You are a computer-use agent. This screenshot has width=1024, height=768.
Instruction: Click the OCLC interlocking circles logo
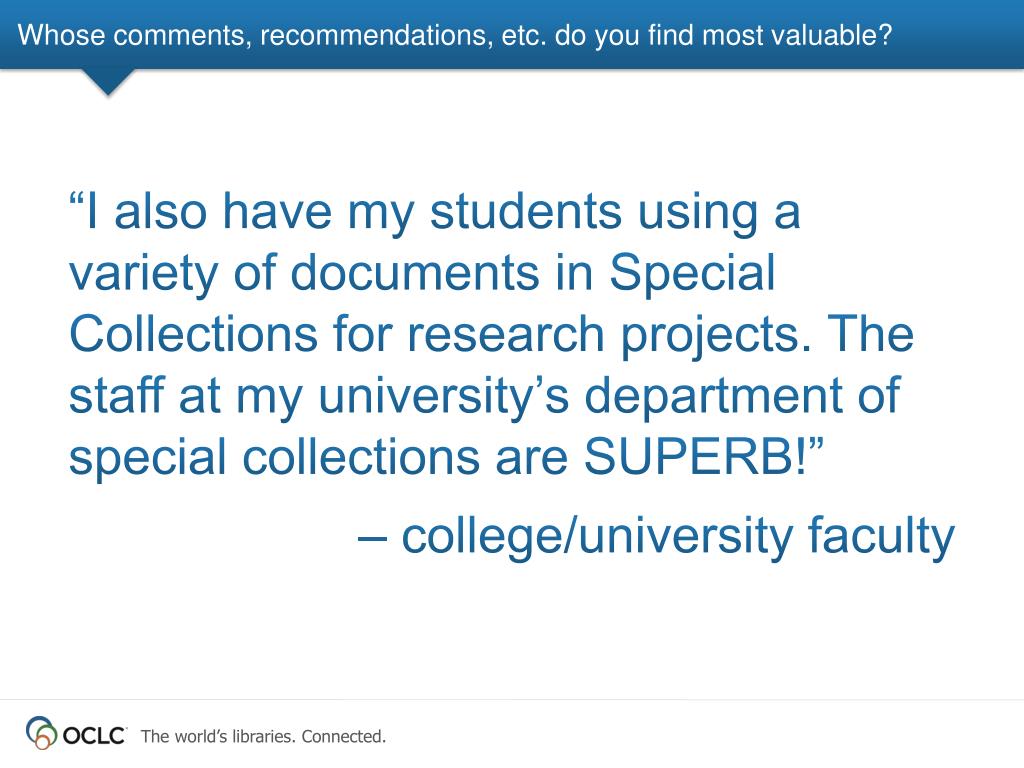click(x=41, y=732)
